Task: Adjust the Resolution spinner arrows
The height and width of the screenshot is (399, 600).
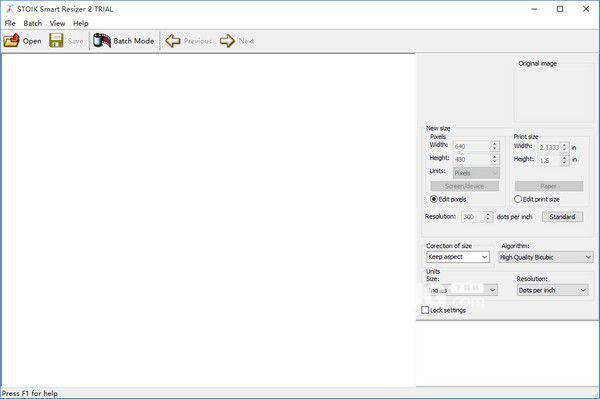Action: click(x=488, y=217)
